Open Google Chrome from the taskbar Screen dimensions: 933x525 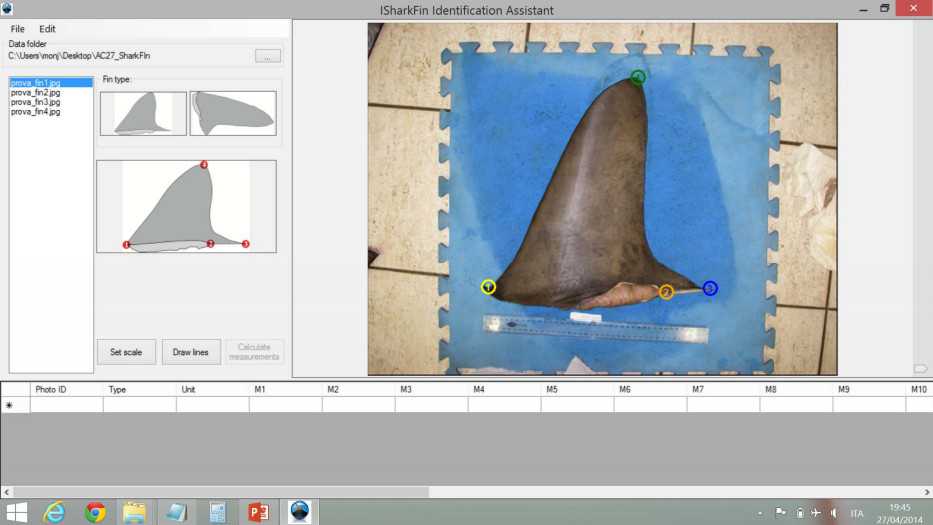pyautogui.click(x=95, y=512)
